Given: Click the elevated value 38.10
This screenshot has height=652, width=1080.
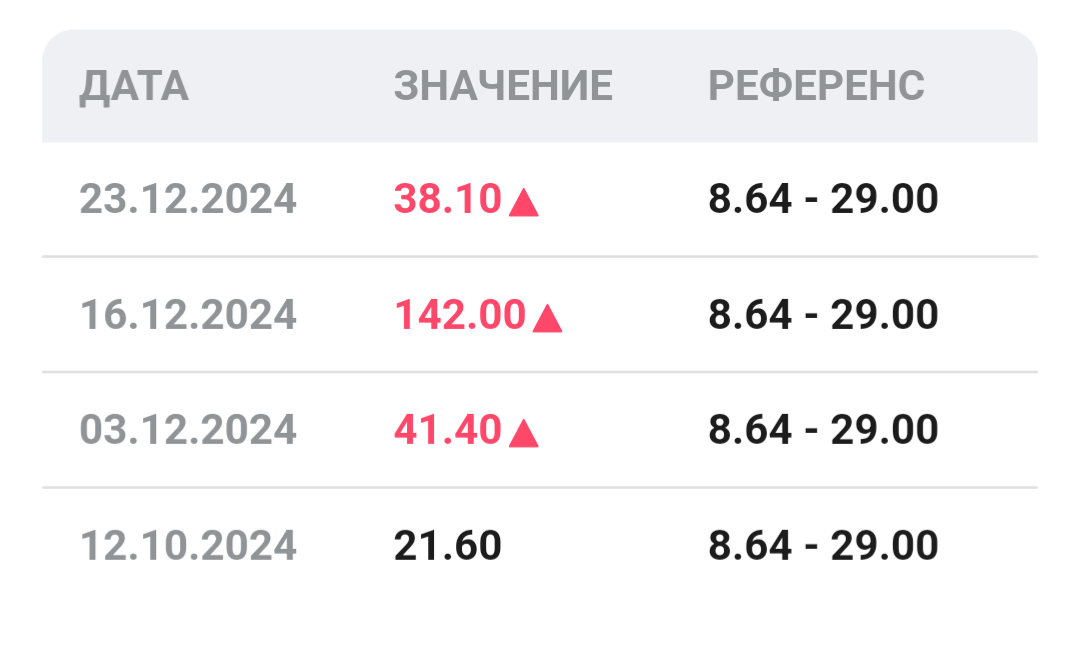Looking at the screenshot, I should [447, 200].
